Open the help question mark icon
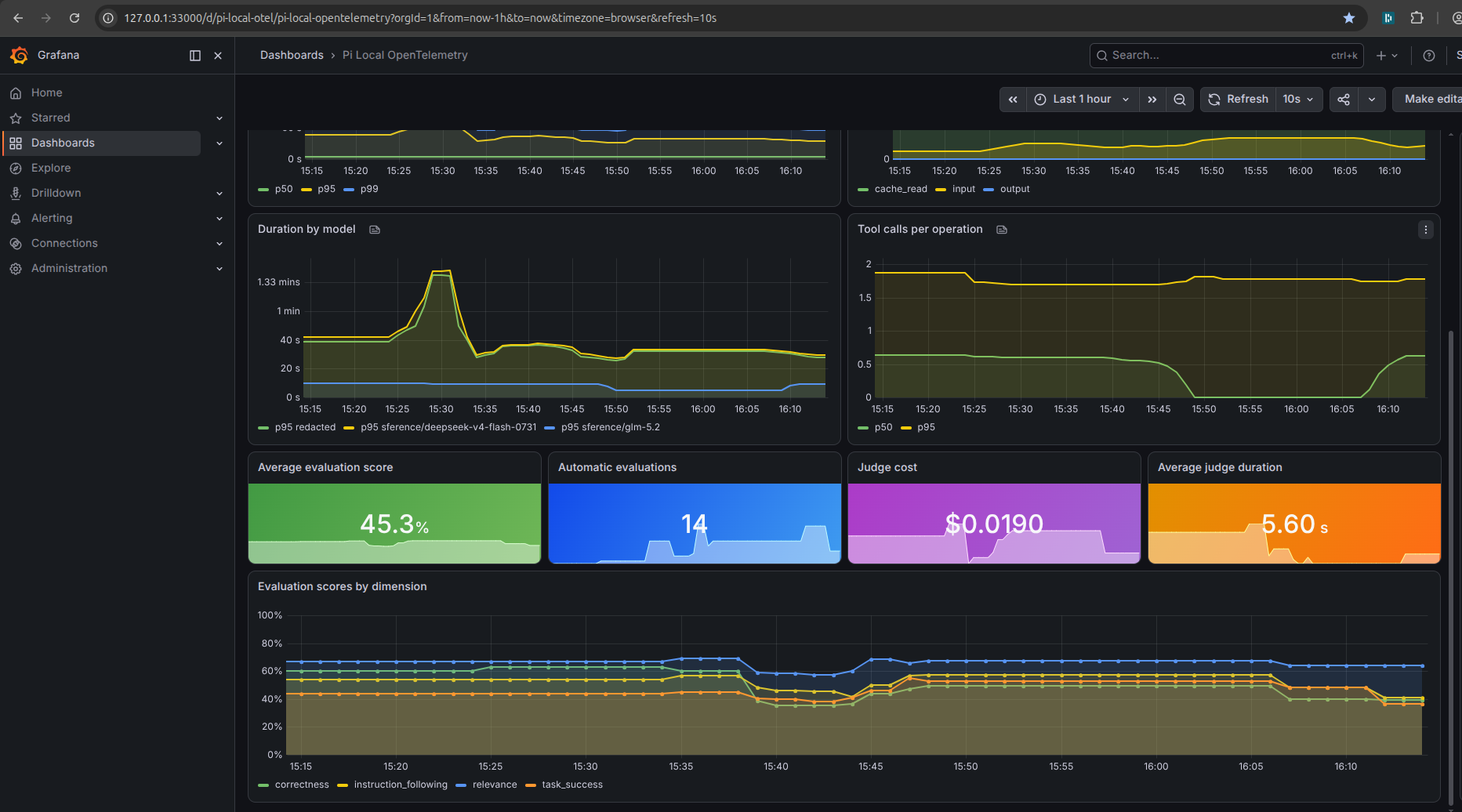 coord(1428,56)
